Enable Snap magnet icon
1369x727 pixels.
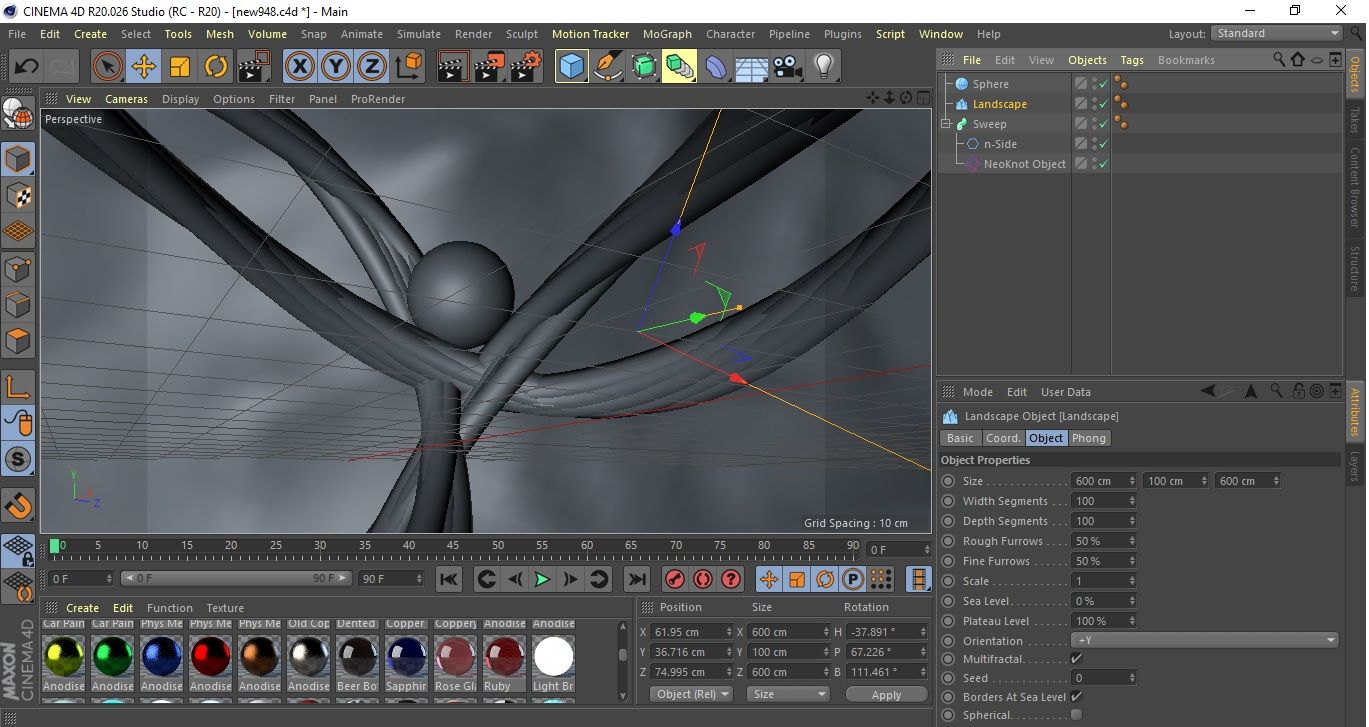tap(19, 506)
